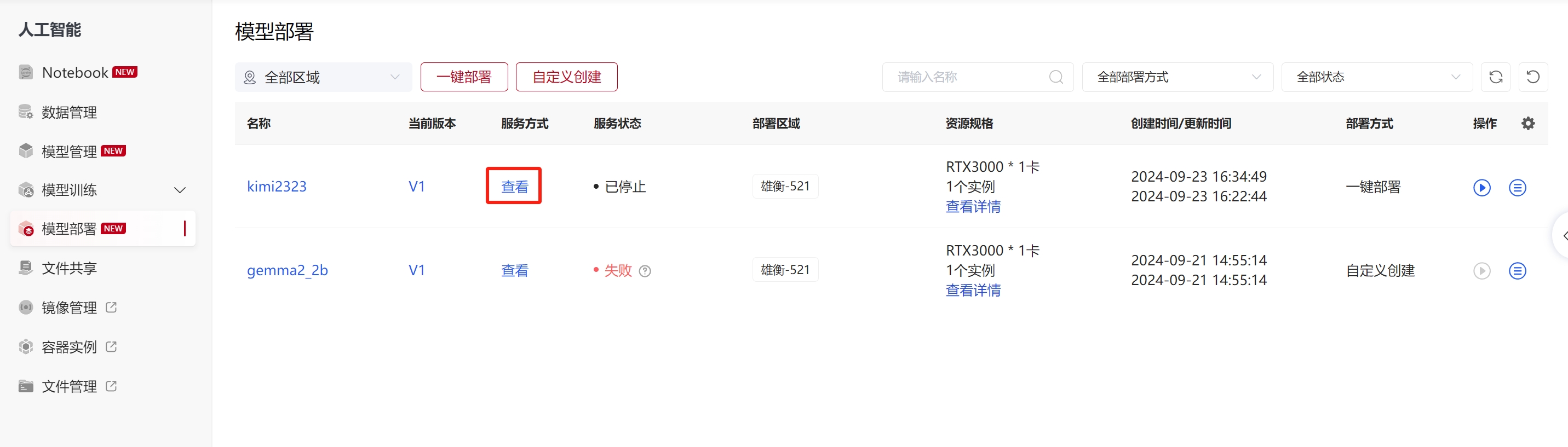The image size is (1568, 447).
Task: Expand the 模型训练 sidebar submenu
Action: tap(180, 190)
